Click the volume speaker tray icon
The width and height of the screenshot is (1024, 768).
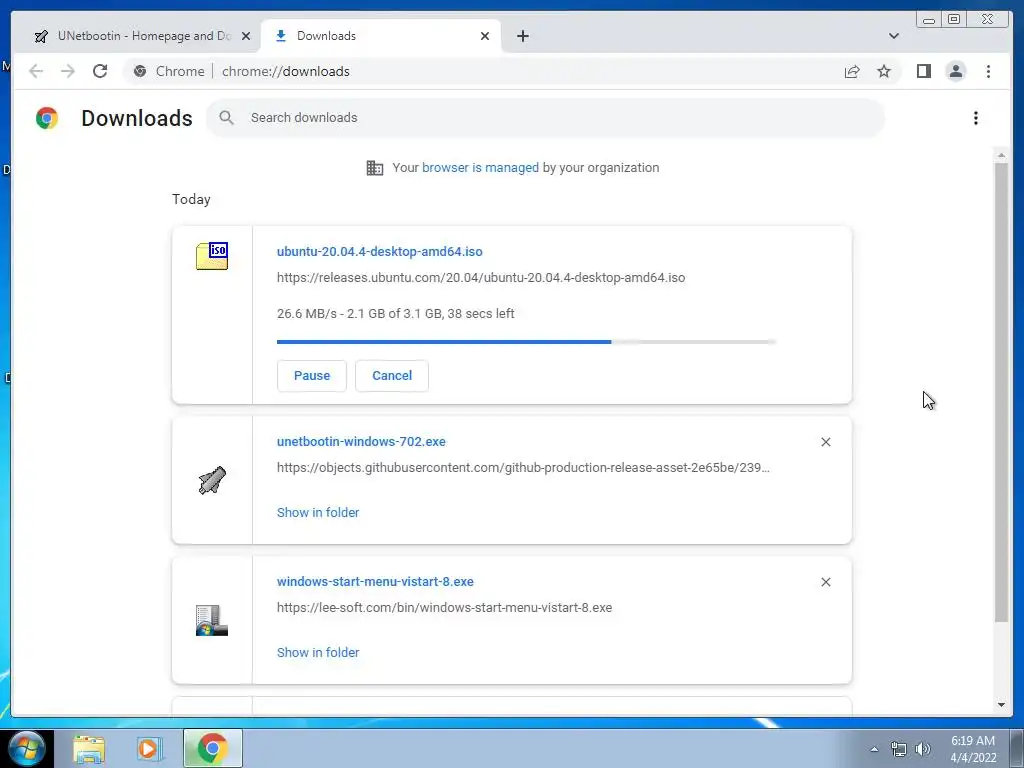pos(923,749)
